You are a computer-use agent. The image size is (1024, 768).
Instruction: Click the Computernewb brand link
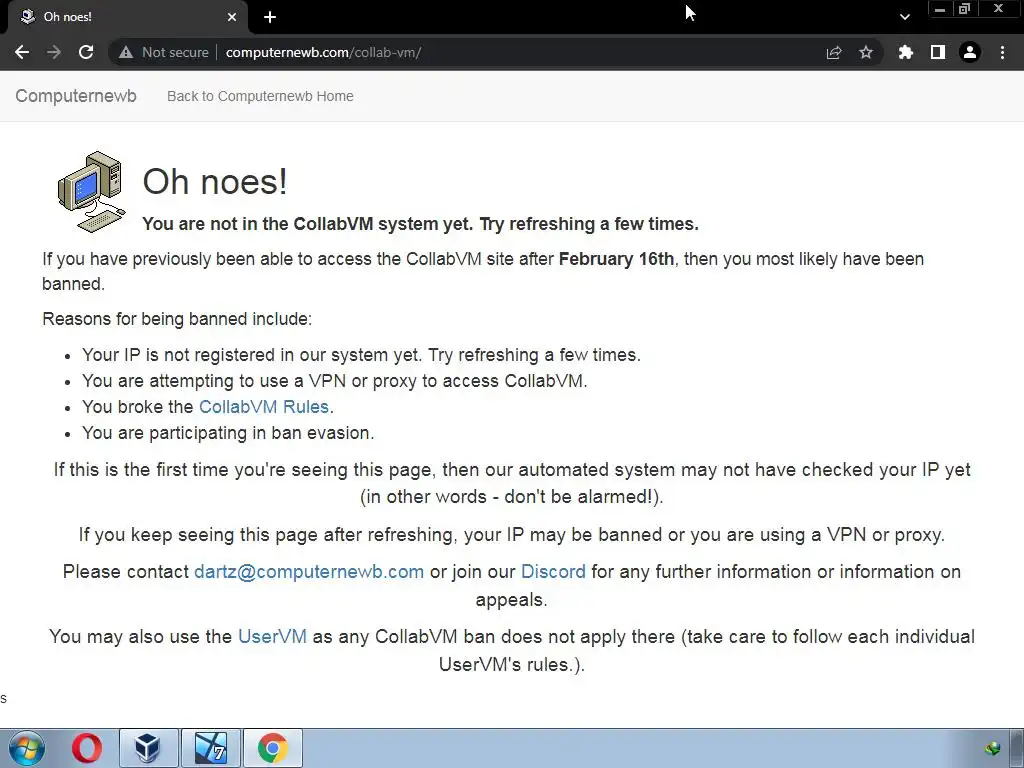(x=76, y=96)
